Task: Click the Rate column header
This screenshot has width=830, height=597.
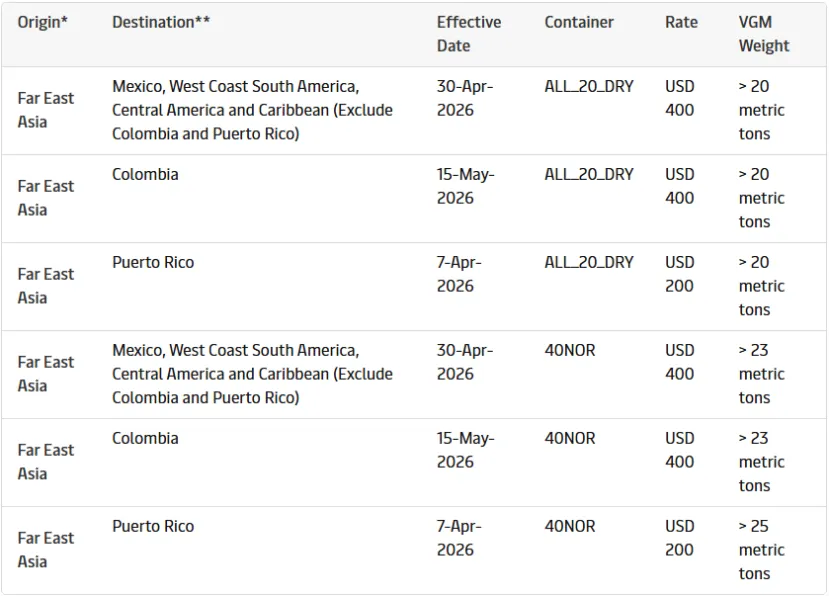Action: [x=681, y=22]
